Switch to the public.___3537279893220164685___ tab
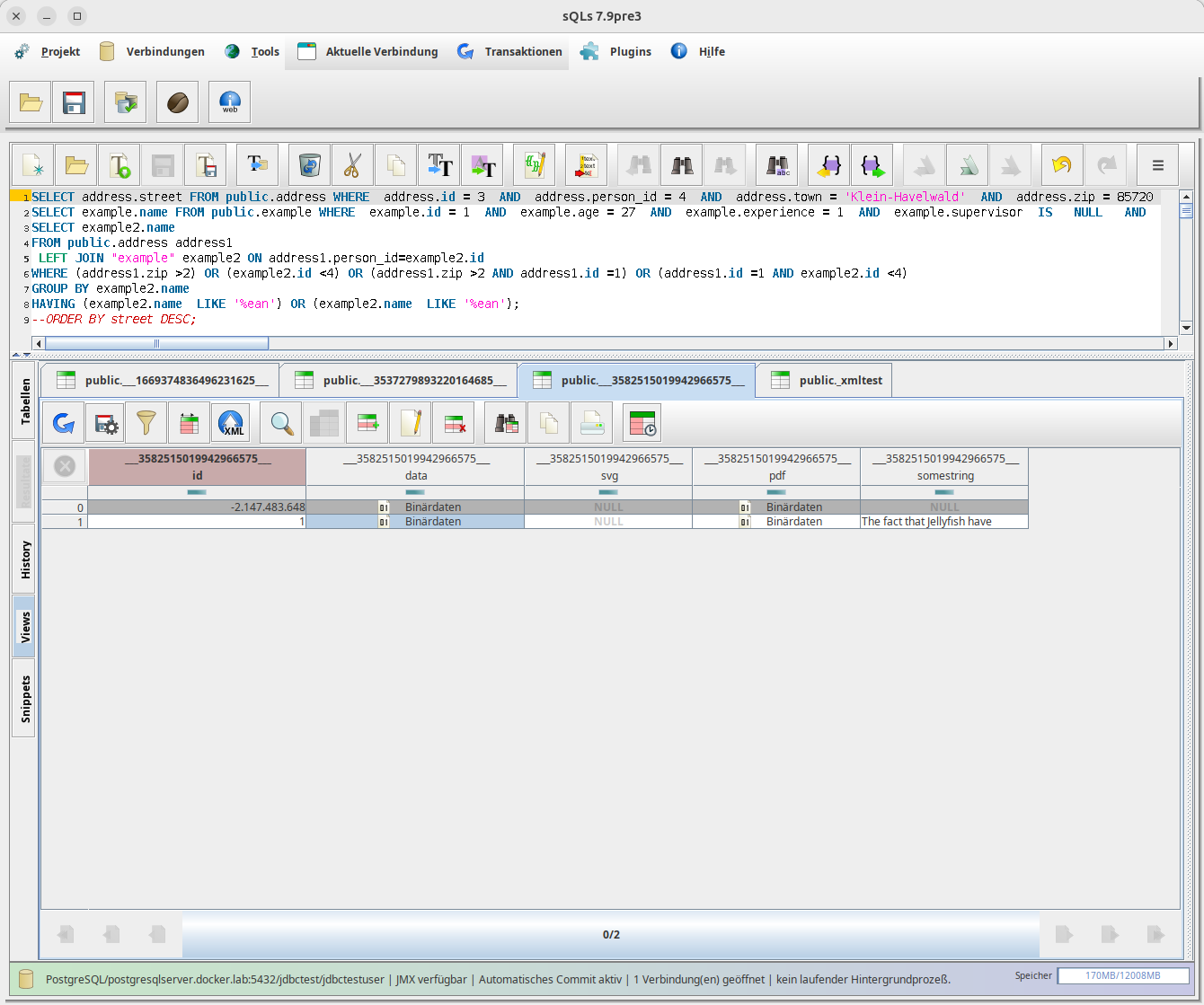This screenshot has height=1005, width=1204. pyautogui.click(x=401, y=380)
